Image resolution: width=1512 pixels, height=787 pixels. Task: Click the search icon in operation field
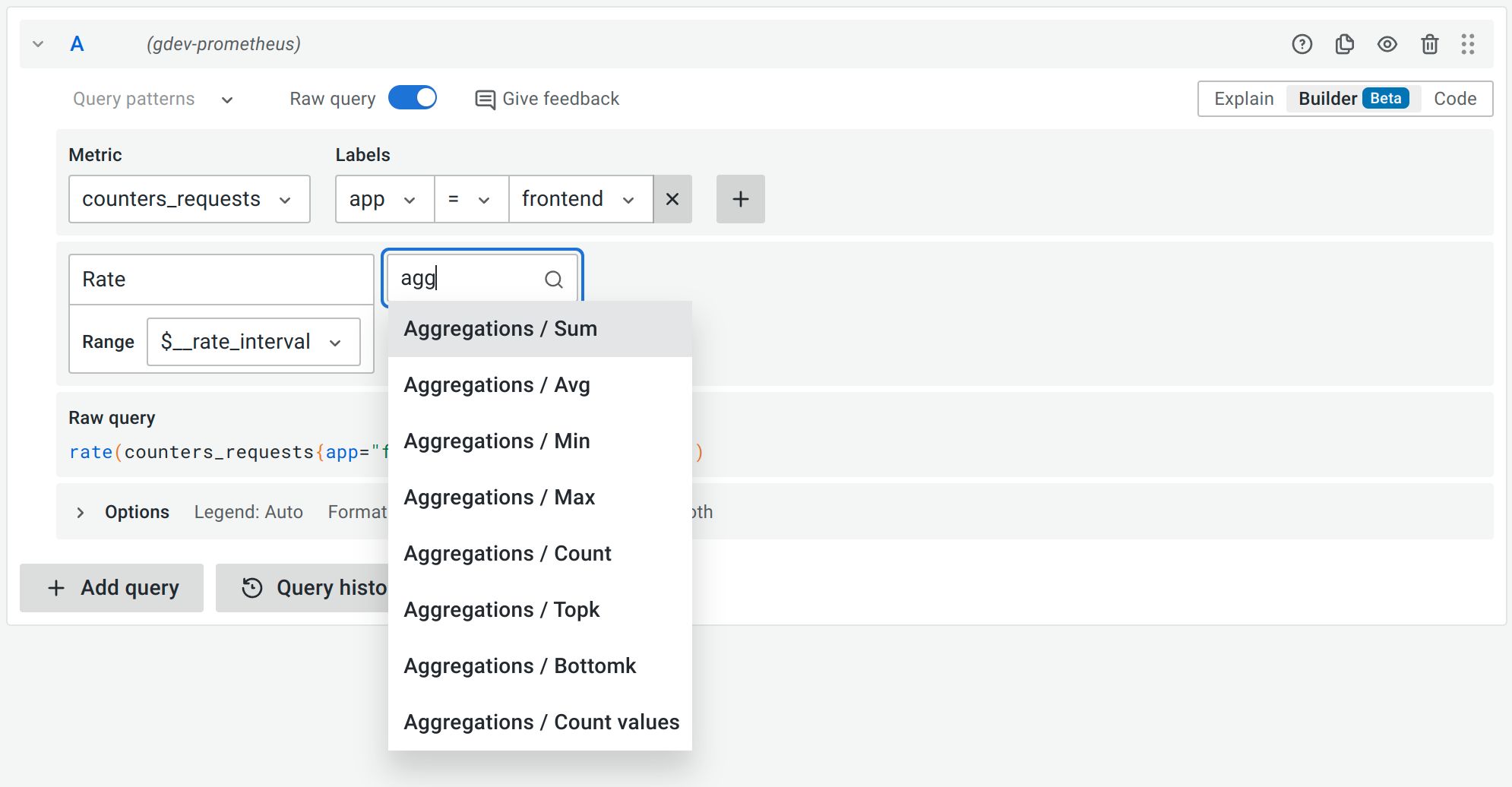tap(554, 280)
